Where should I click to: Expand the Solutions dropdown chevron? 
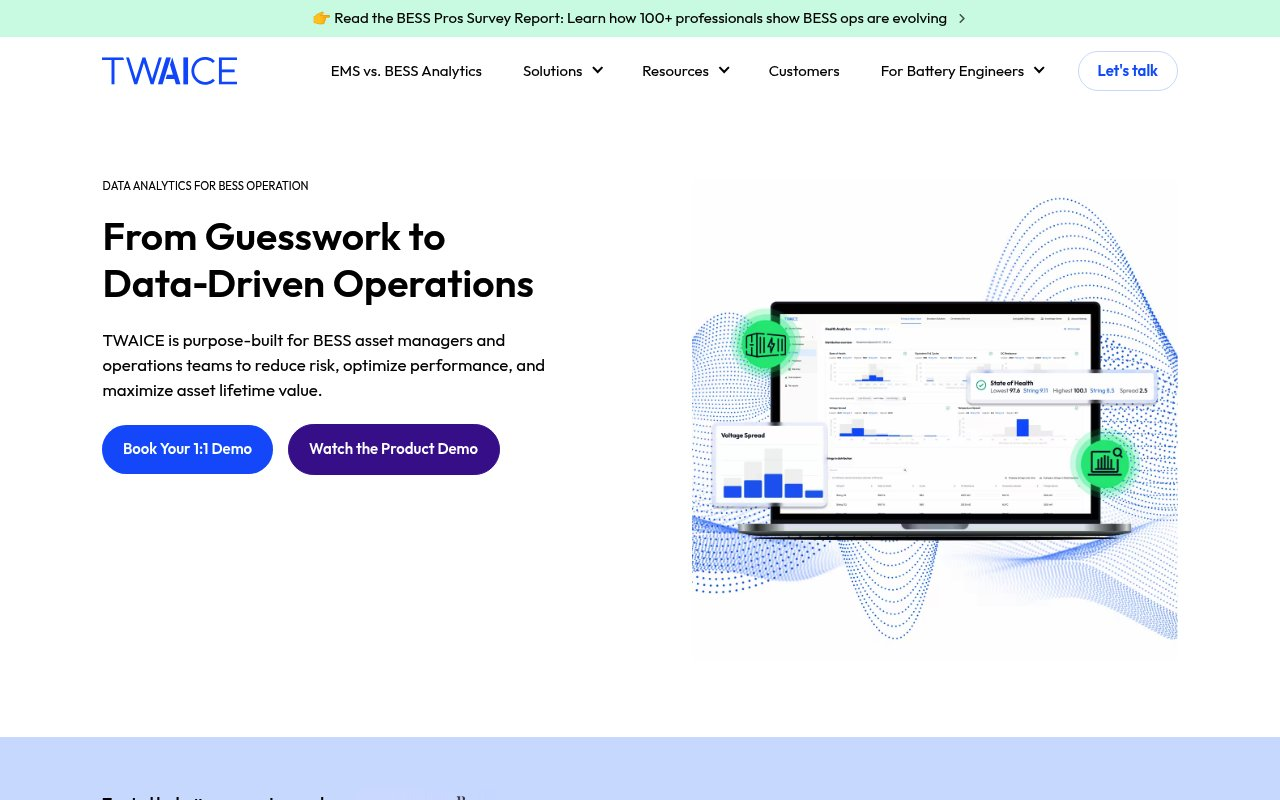click(x=597, y=70)
